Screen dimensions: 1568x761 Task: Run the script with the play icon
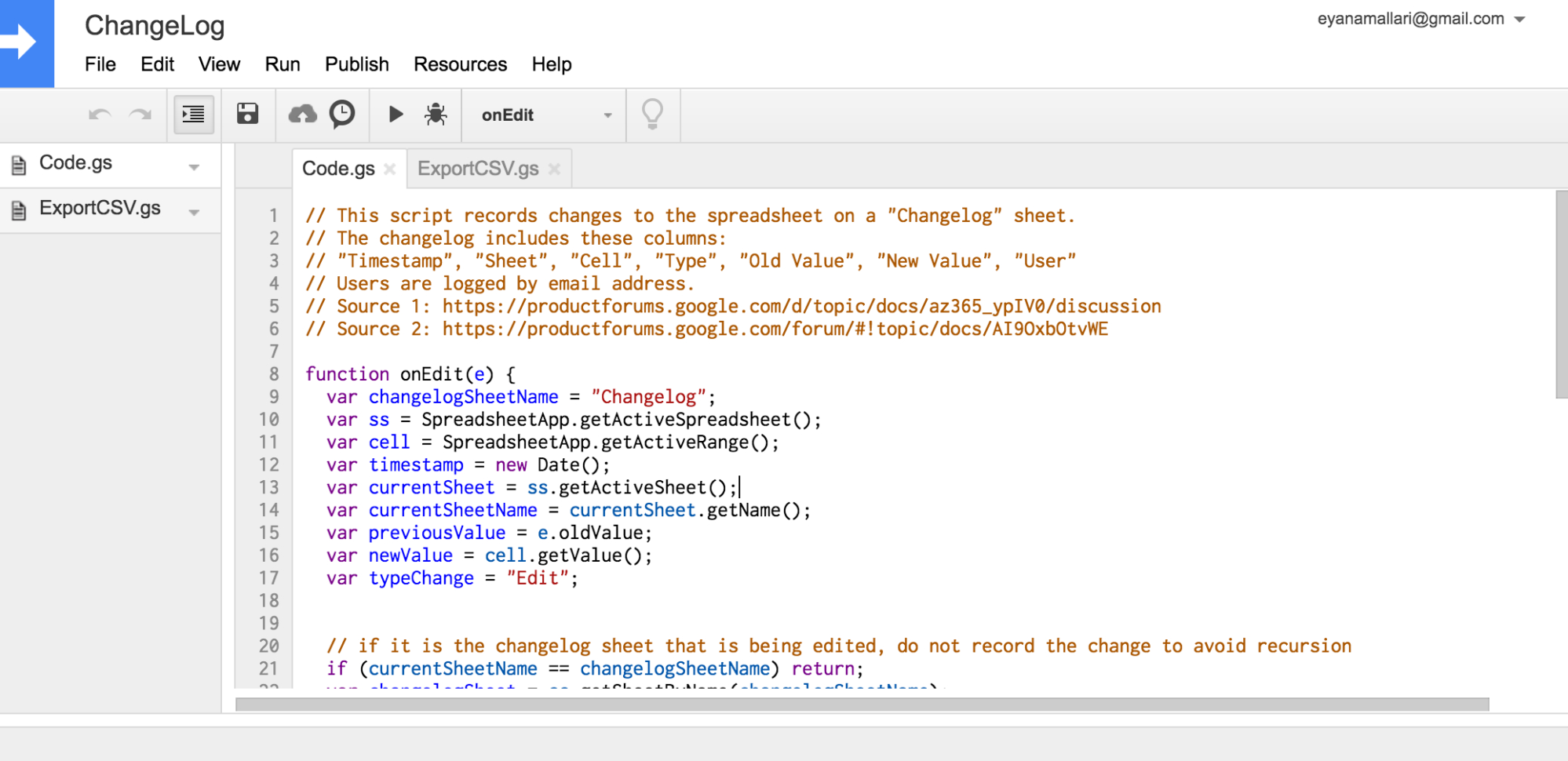(396, 115)
